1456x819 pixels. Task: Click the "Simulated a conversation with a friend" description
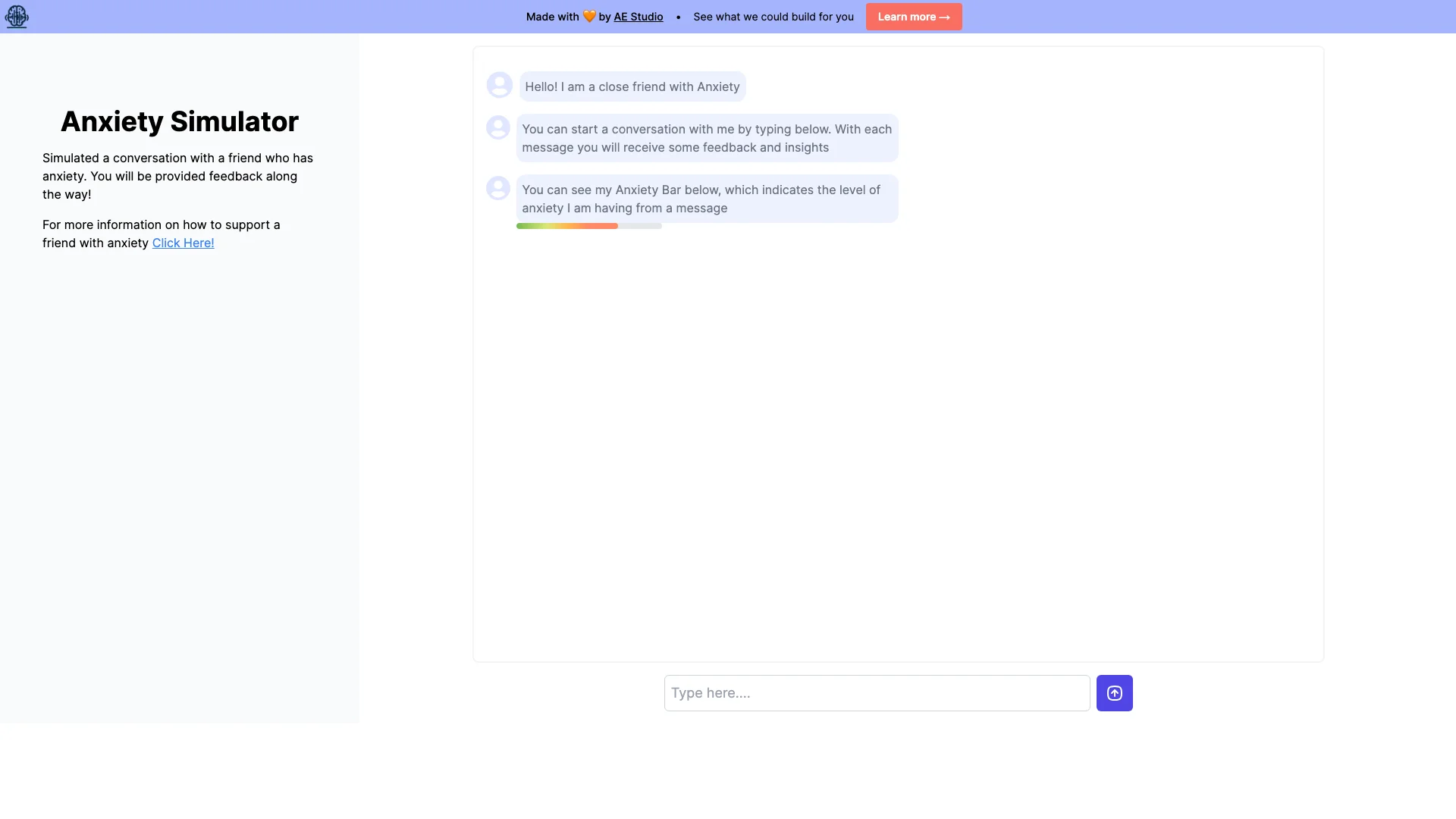[x=178, y=176]
